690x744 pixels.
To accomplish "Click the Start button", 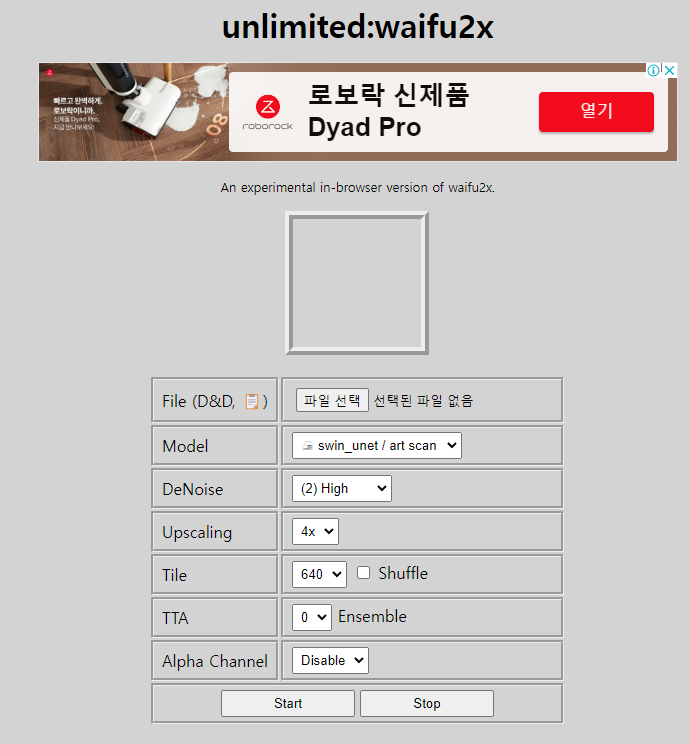I will [x=288, y=703].
